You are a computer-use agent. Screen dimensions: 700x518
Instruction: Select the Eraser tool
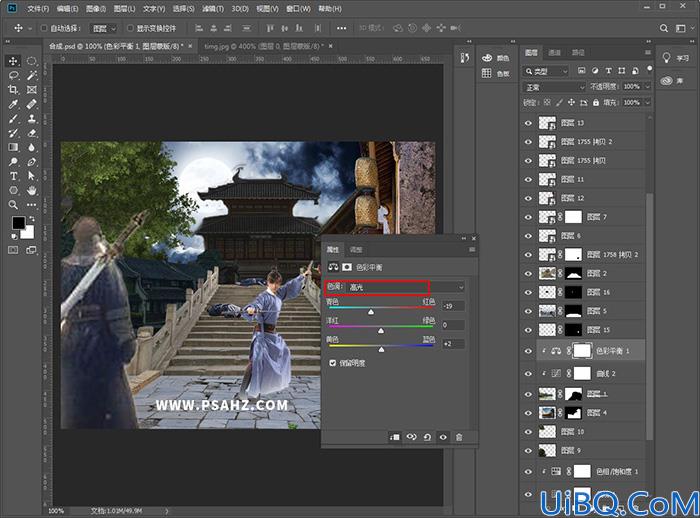[x=32, y=133]
